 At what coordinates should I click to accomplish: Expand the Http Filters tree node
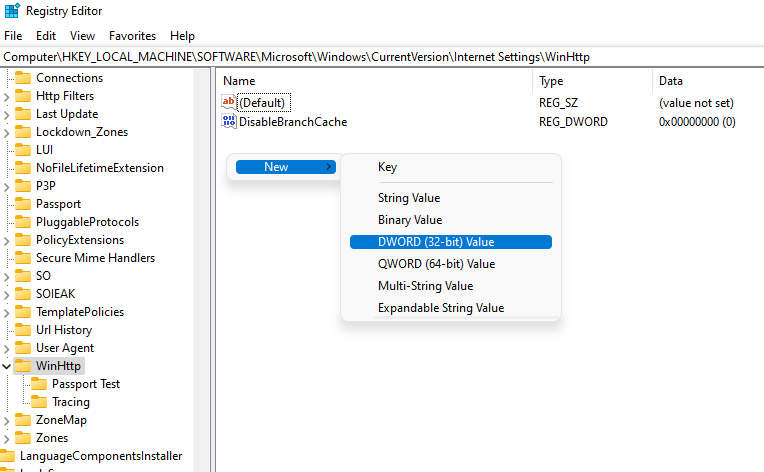7,96
